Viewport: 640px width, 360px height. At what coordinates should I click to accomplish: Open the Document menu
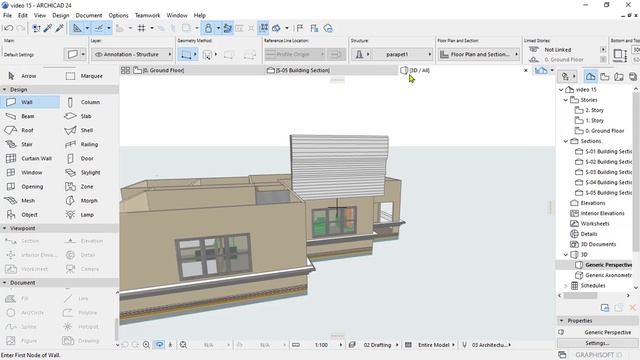point(89,16)
